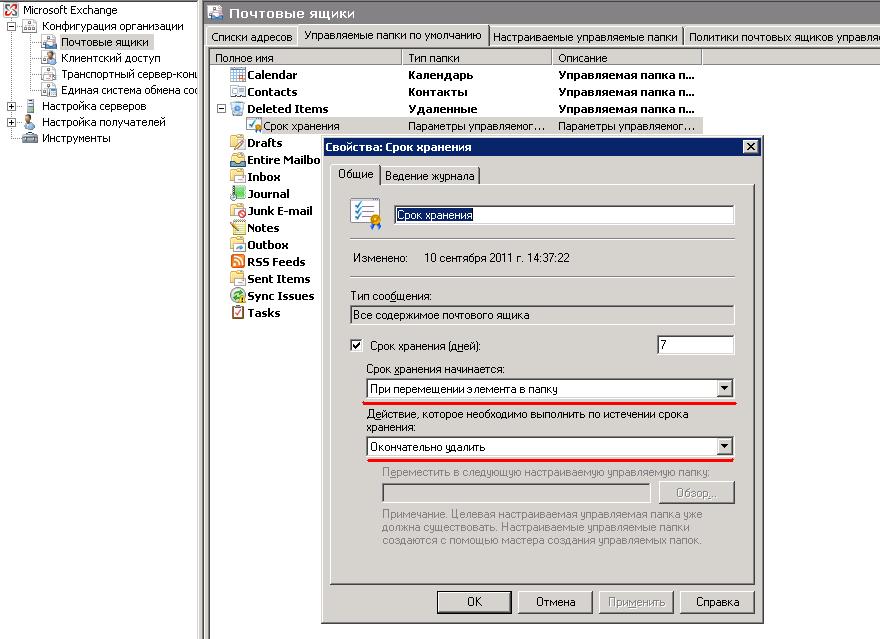Select the RSS Feeds row label
Viewport: 880px width, 639px height.
point(276,262)
